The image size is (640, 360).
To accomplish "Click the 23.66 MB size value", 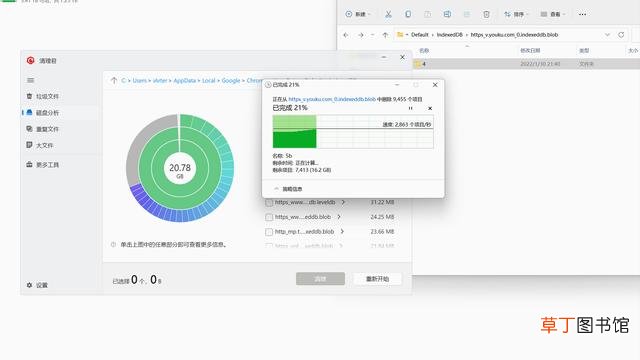I will 382,232.
